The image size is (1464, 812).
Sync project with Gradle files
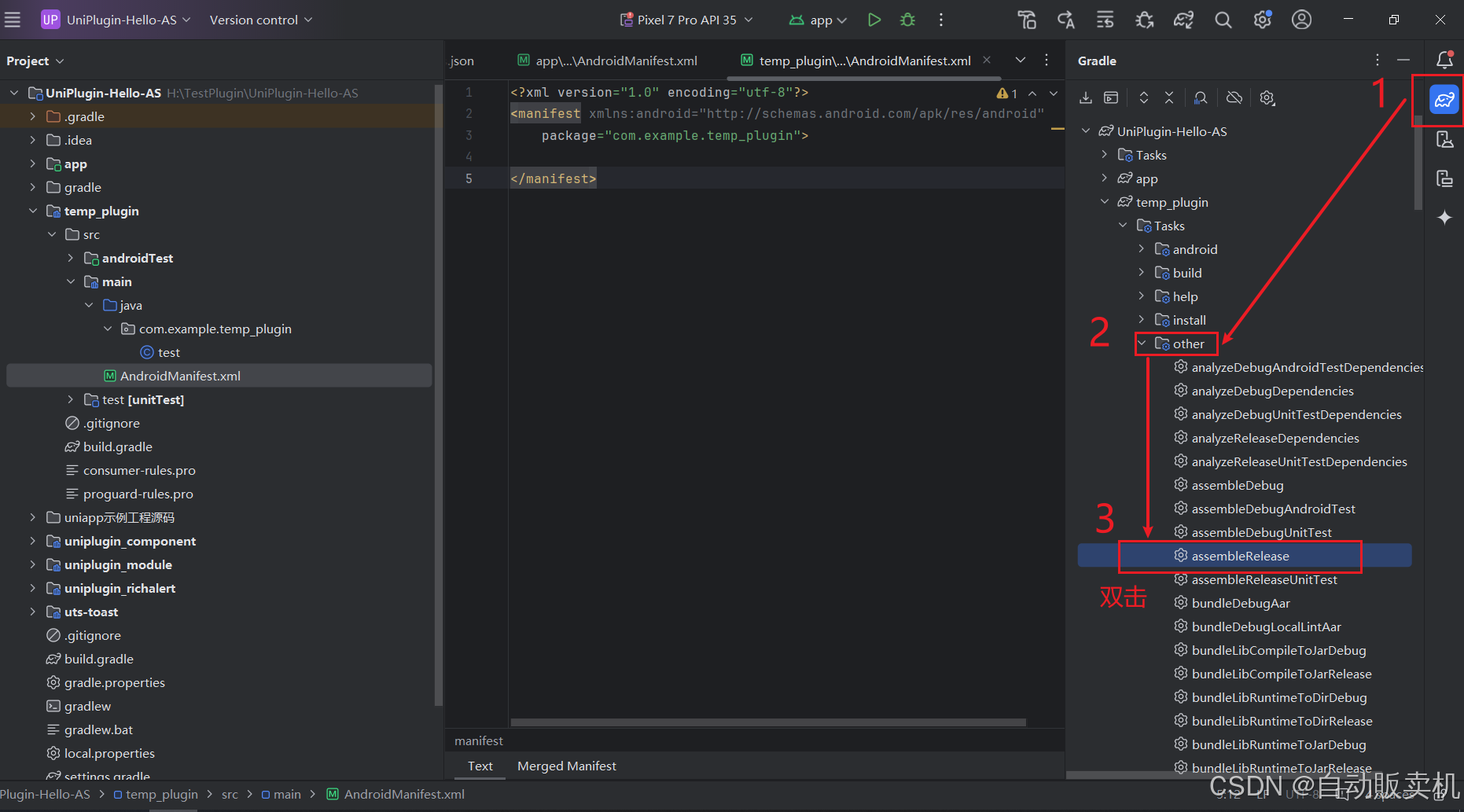1183,20
